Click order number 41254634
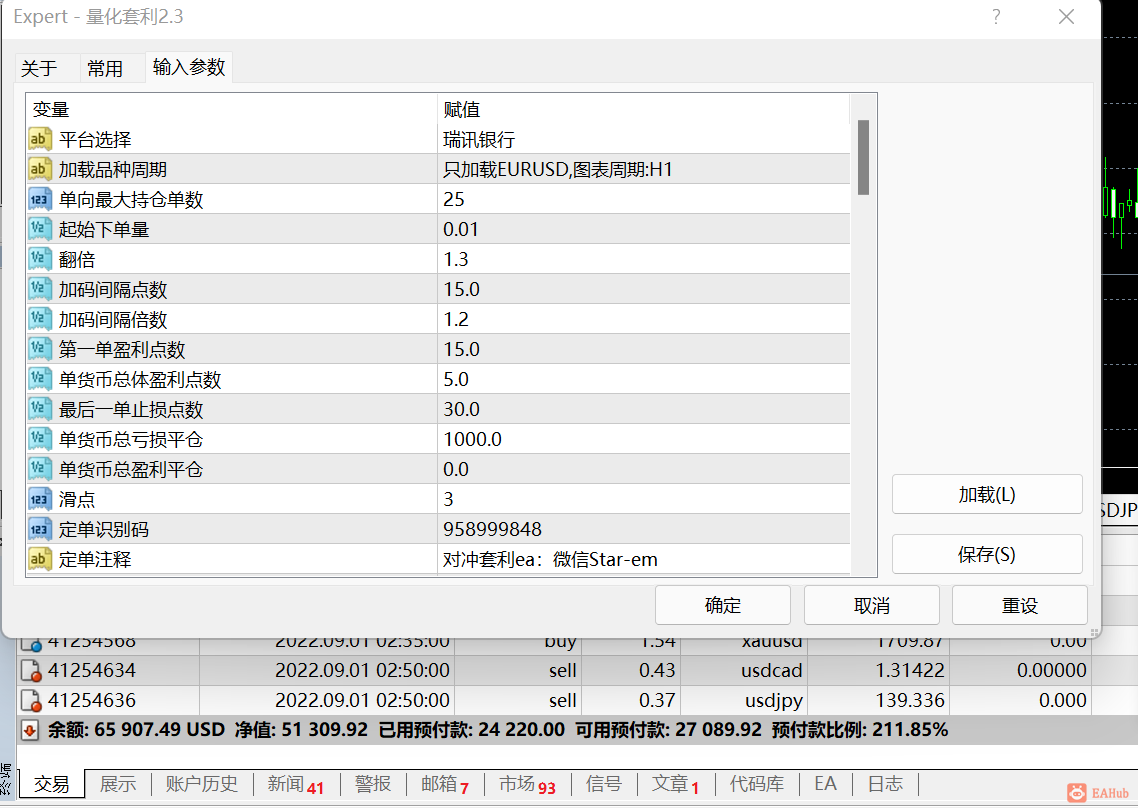This screenshot has width=1138, height=808. tap(91, 671)
